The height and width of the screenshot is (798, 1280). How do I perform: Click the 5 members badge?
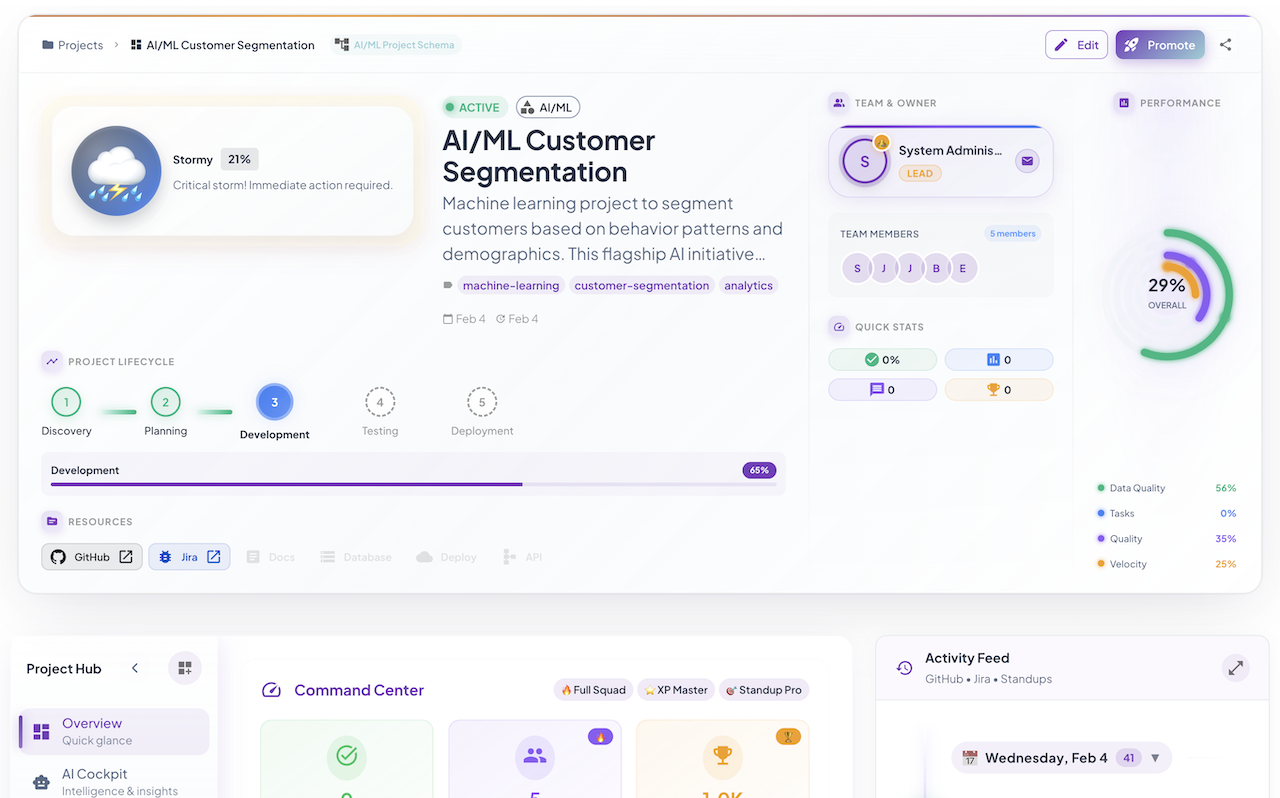click(1013, 234)
